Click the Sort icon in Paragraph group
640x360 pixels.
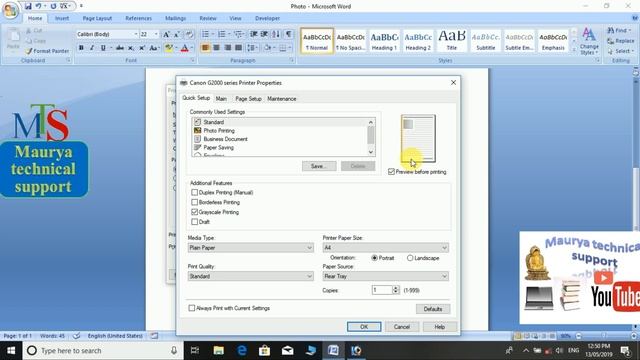(276, 34)
